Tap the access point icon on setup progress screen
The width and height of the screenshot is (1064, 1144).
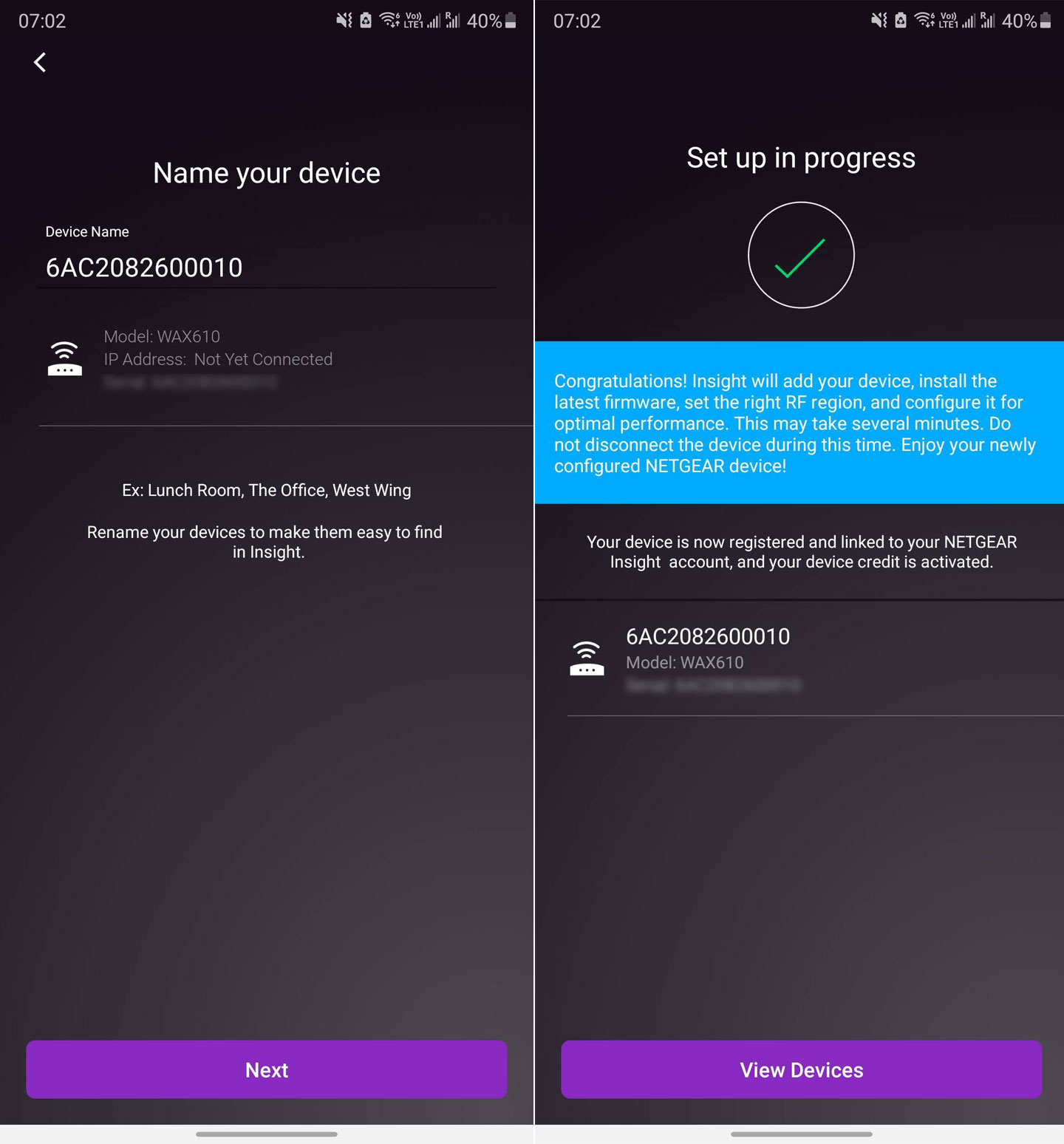tap(587, 658)
